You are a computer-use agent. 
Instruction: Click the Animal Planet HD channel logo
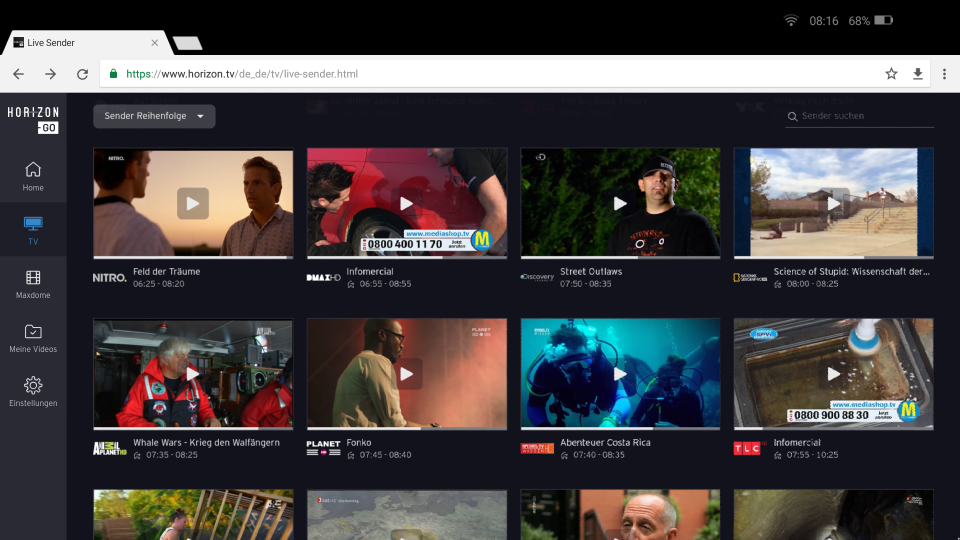[x=110, y=448]
